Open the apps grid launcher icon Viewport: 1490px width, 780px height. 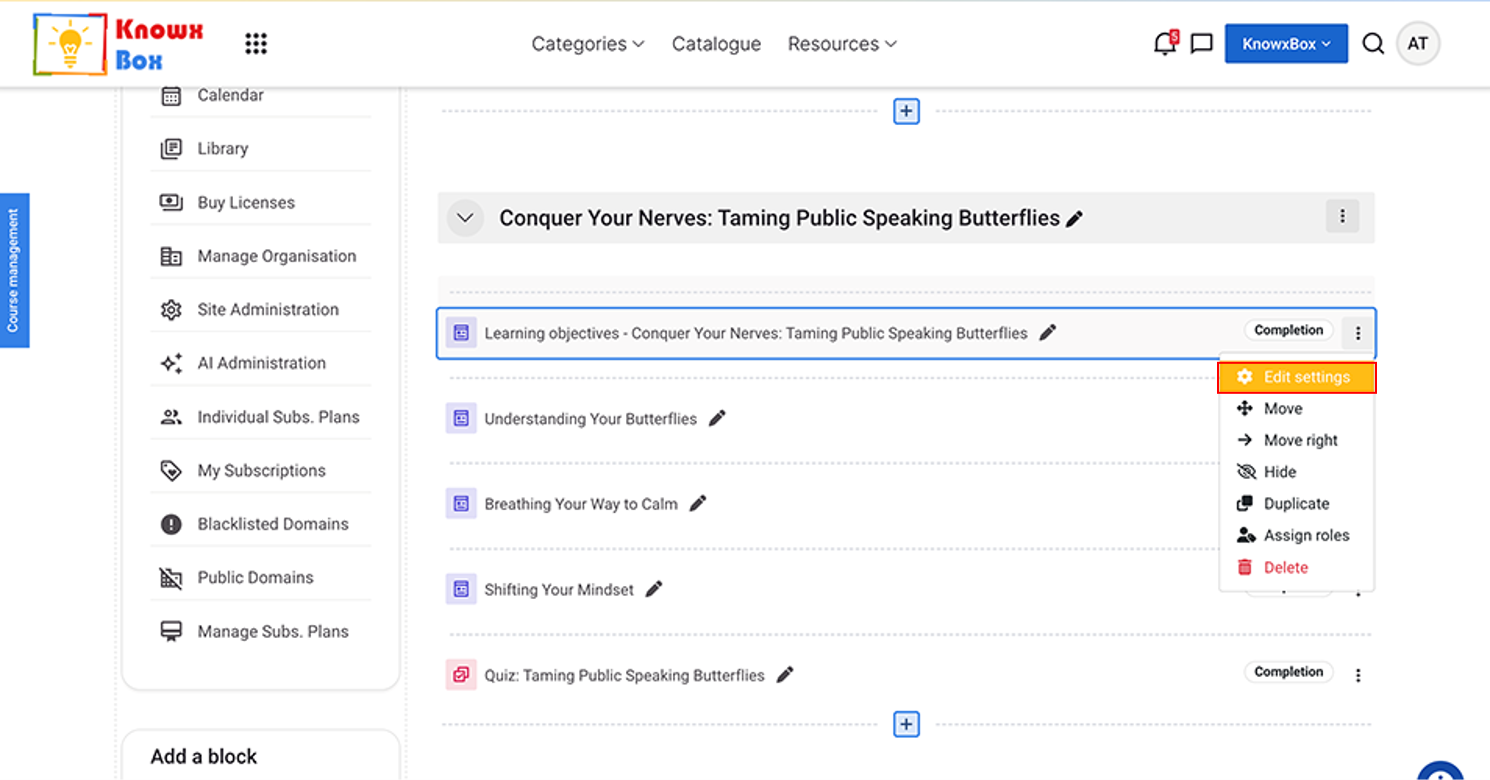click(256, 44)
